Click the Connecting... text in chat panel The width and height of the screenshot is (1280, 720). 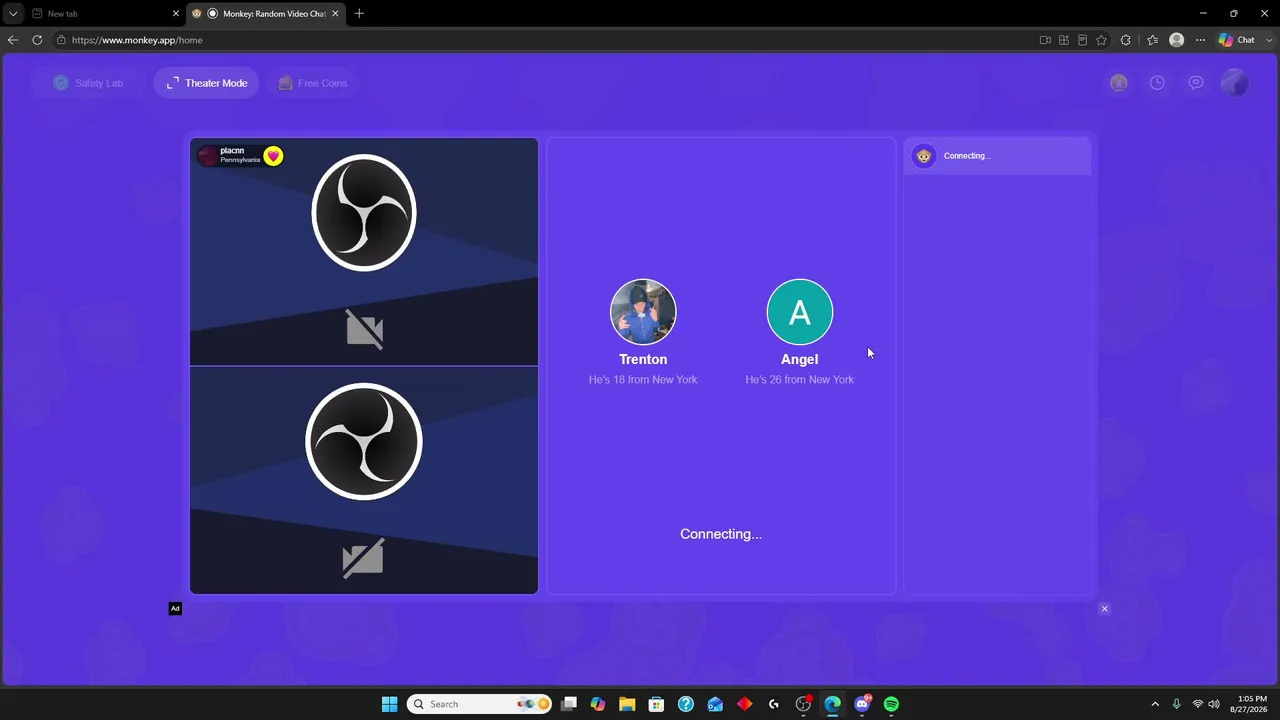[x=967, y=156]
